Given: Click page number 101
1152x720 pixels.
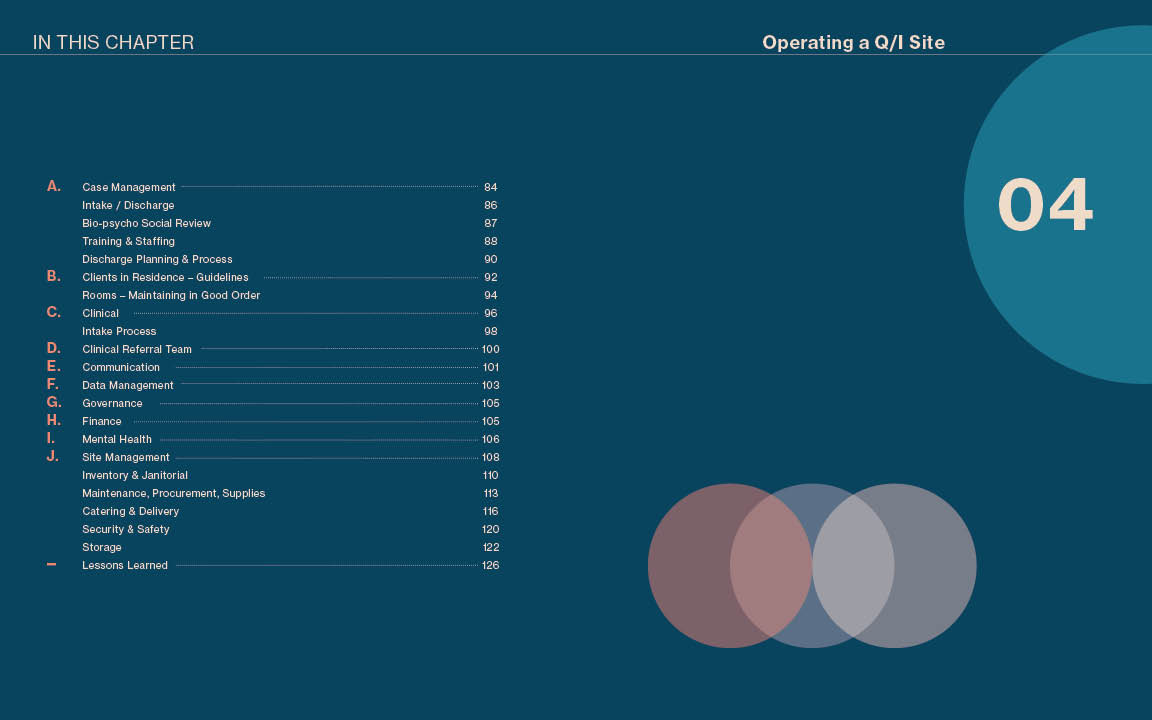Looking at the screenshot, I should (x=491, y=367).
